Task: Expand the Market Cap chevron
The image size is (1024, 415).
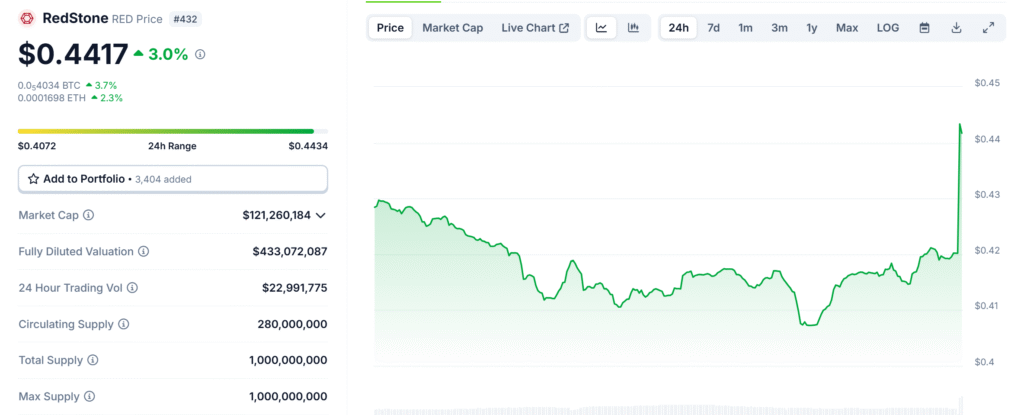Action: coord(321,215)
